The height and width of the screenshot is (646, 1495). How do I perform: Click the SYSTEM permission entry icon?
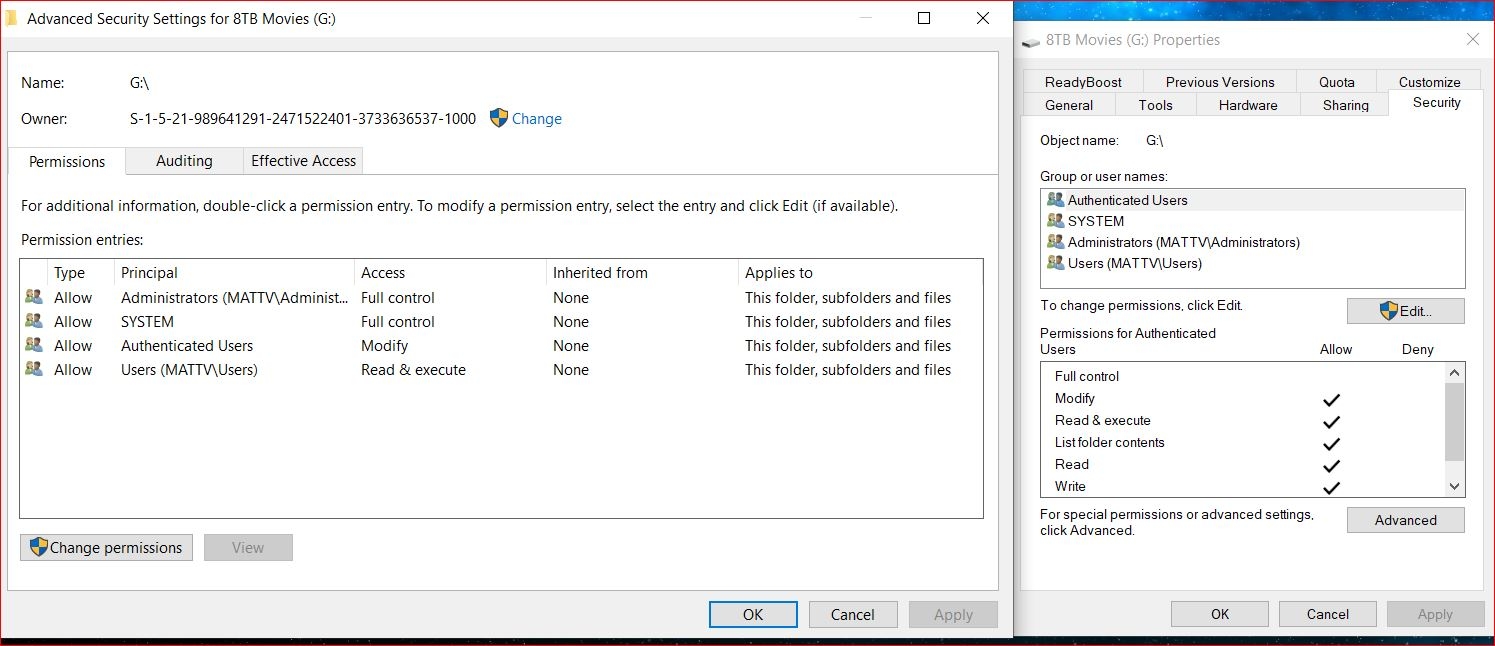[x=34, y=321]
